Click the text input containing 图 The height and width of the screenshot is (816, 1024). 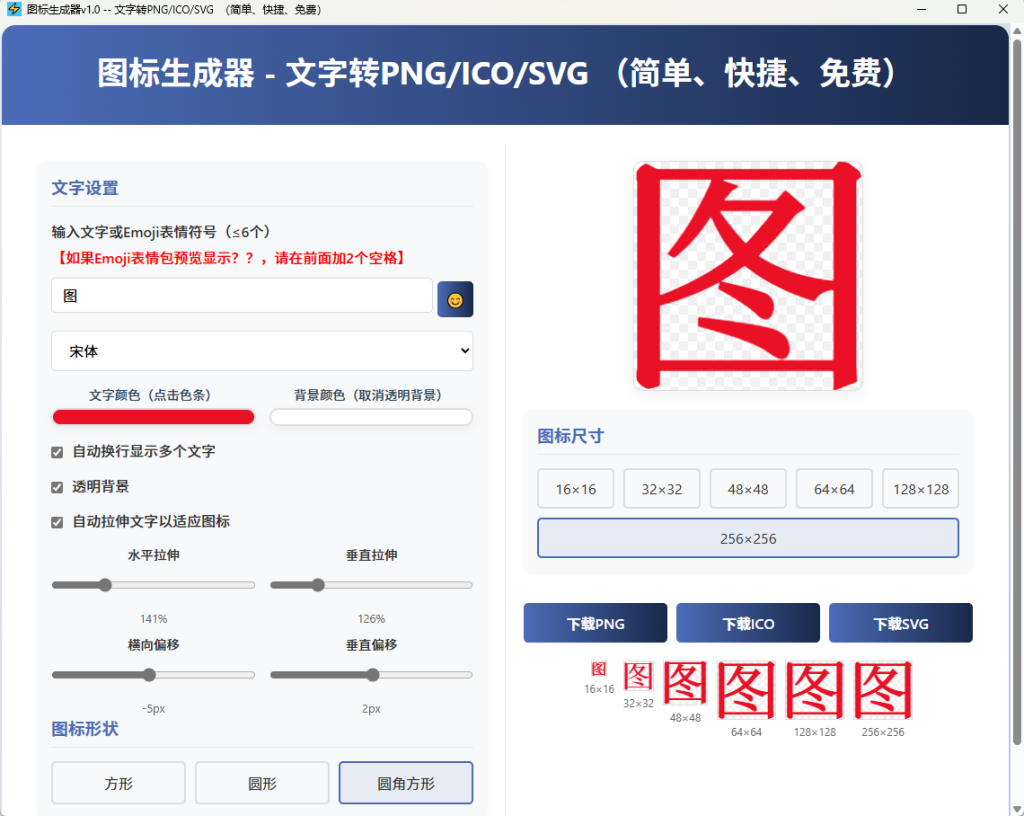tap(240, 296)
